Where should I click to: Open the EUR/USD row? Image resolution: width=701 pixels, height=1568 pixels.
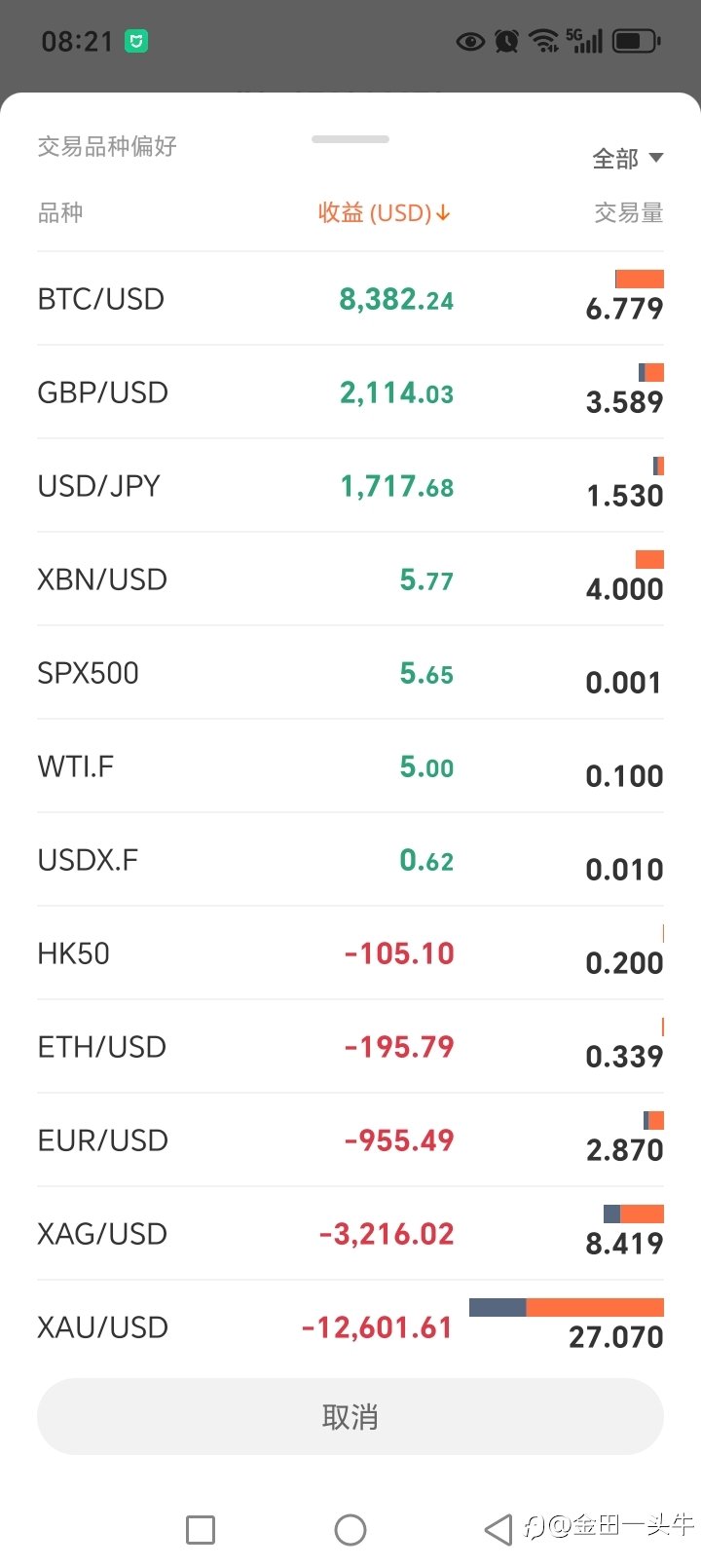350,1140
